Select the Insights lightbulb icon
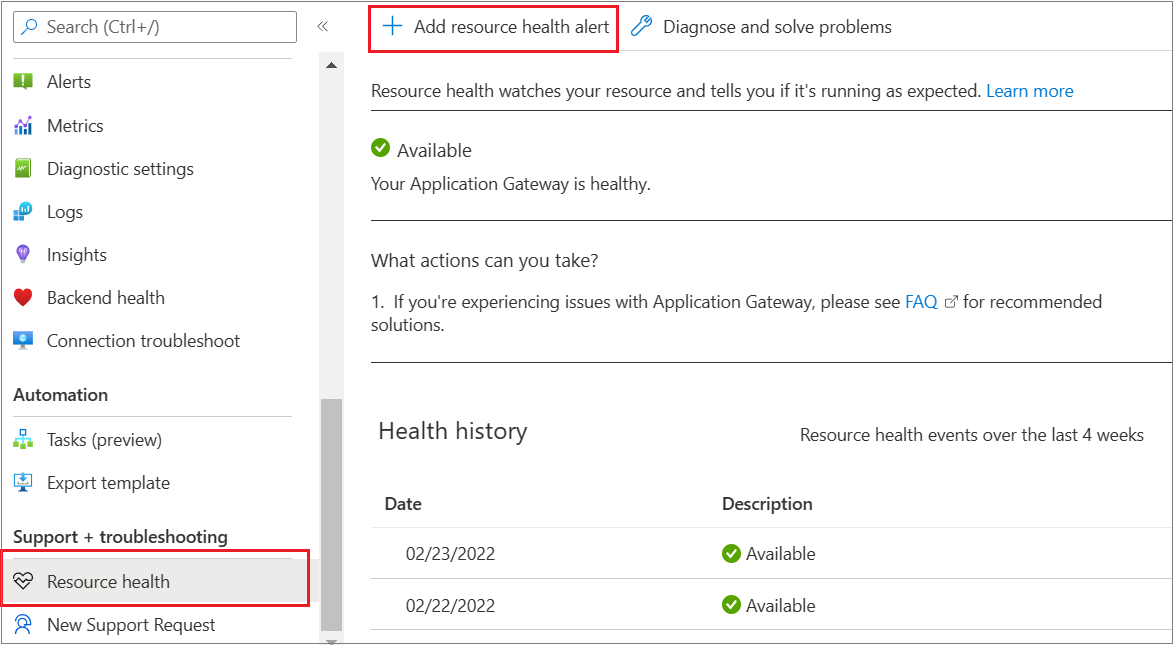The width and height of the screenshot is (1173, 645). (24, 254)
